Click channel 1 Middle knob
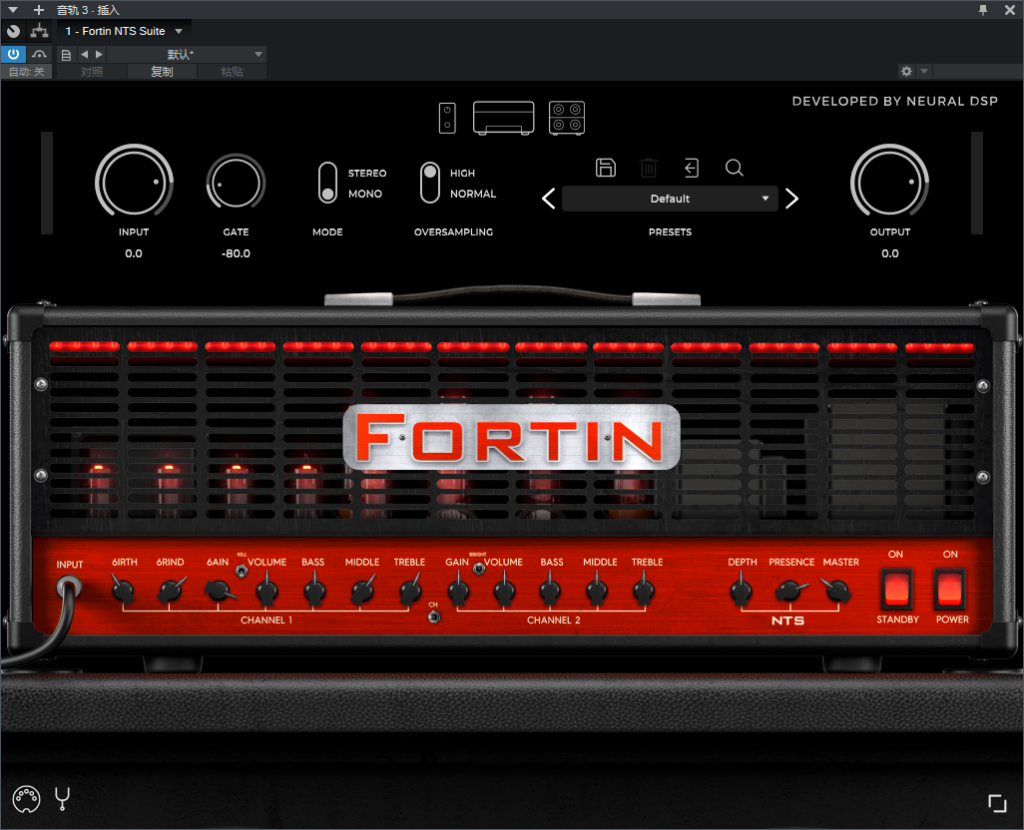 click(x=362, y=591)
